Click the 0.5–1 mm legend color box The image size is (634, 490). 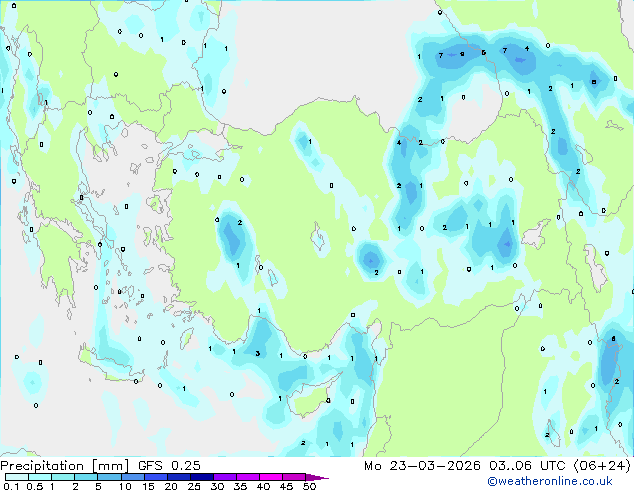coord(40,477)
